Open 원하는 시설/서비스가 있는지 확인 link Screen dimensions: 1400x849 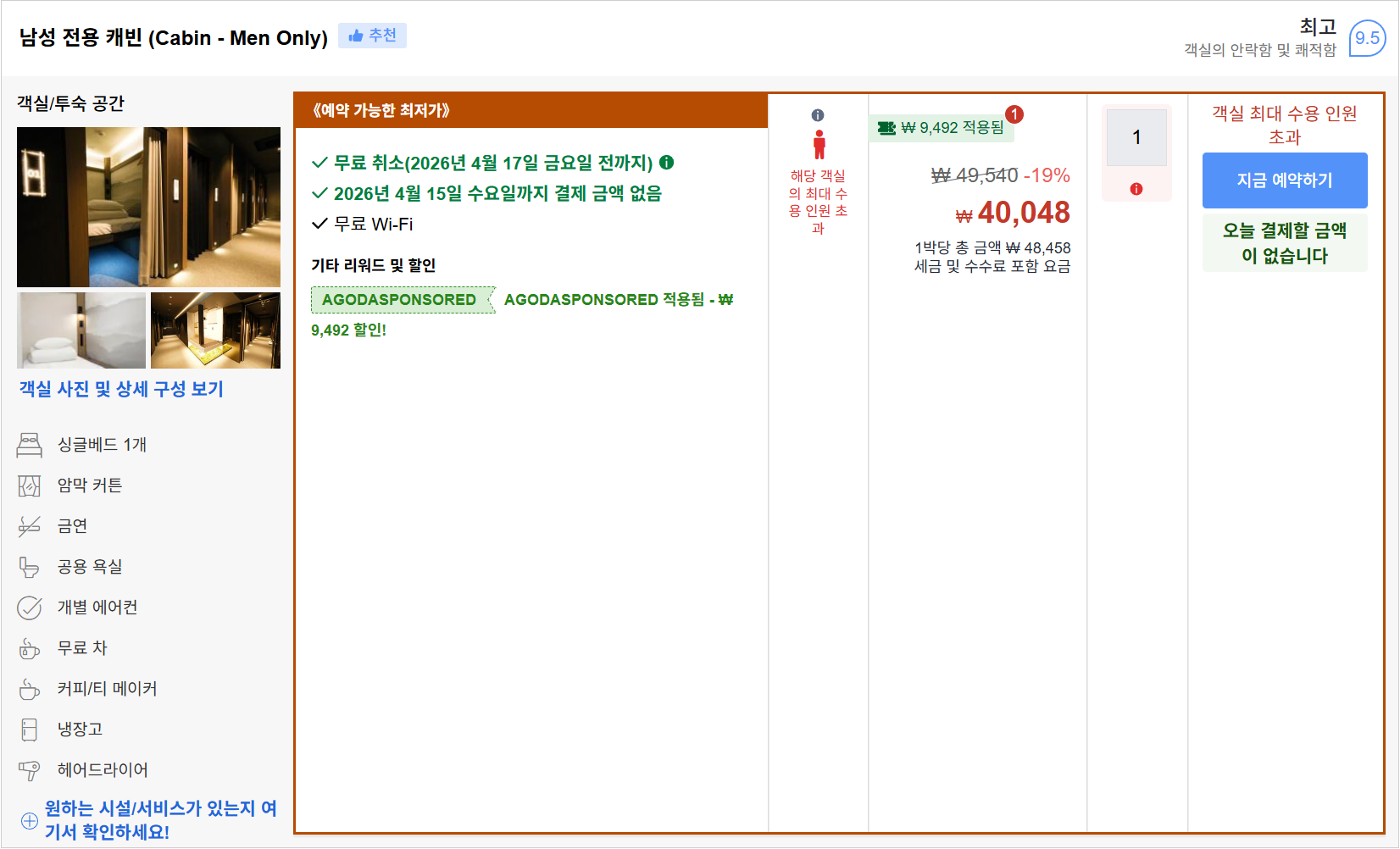click(160, 820)
